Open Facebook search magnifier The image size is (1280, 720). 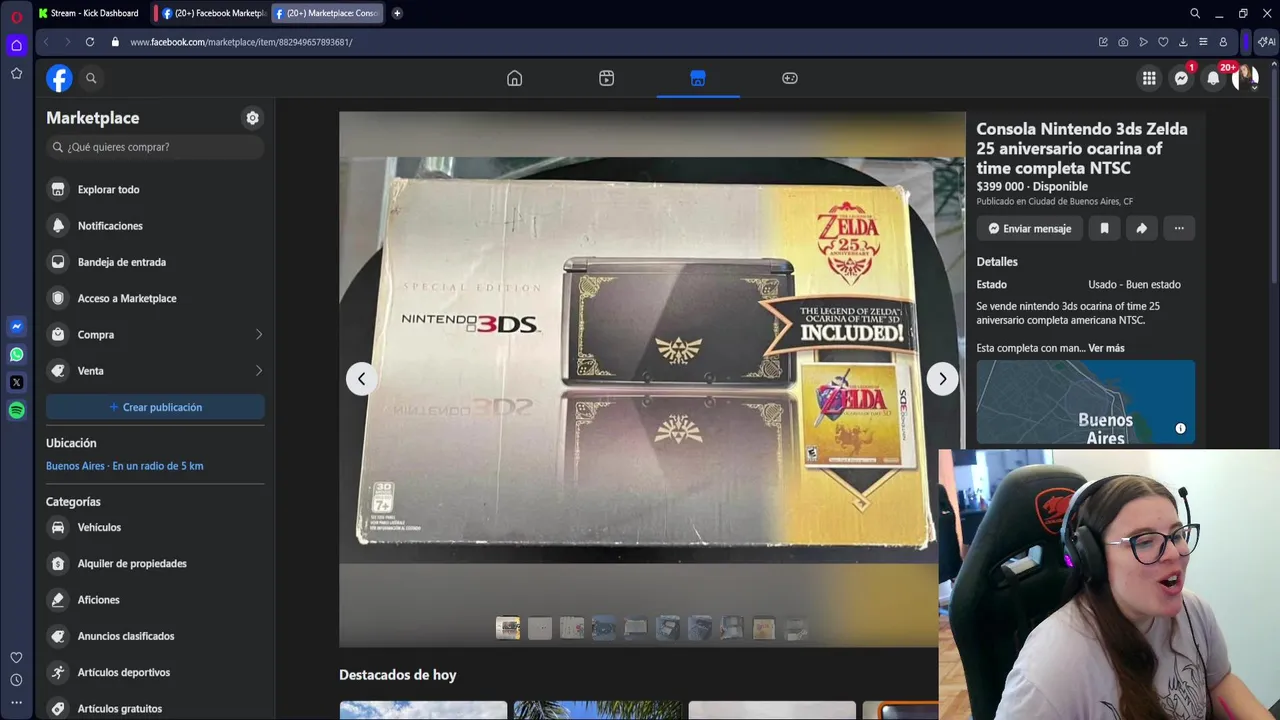tap(91, 78)
